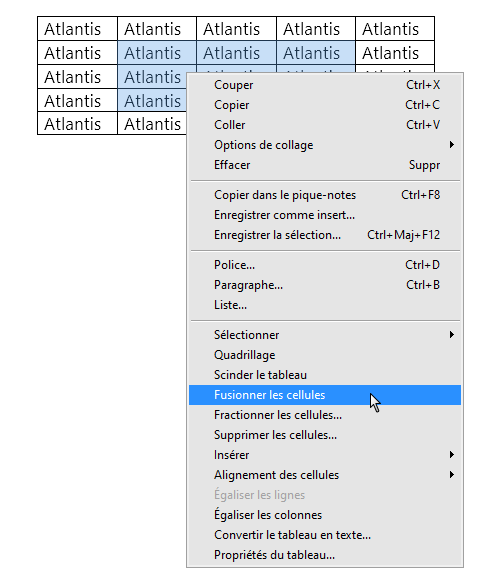The width and height of the screenshot is (496, 579).
Task: Open the Police font dialog
Action: point(325,265)
